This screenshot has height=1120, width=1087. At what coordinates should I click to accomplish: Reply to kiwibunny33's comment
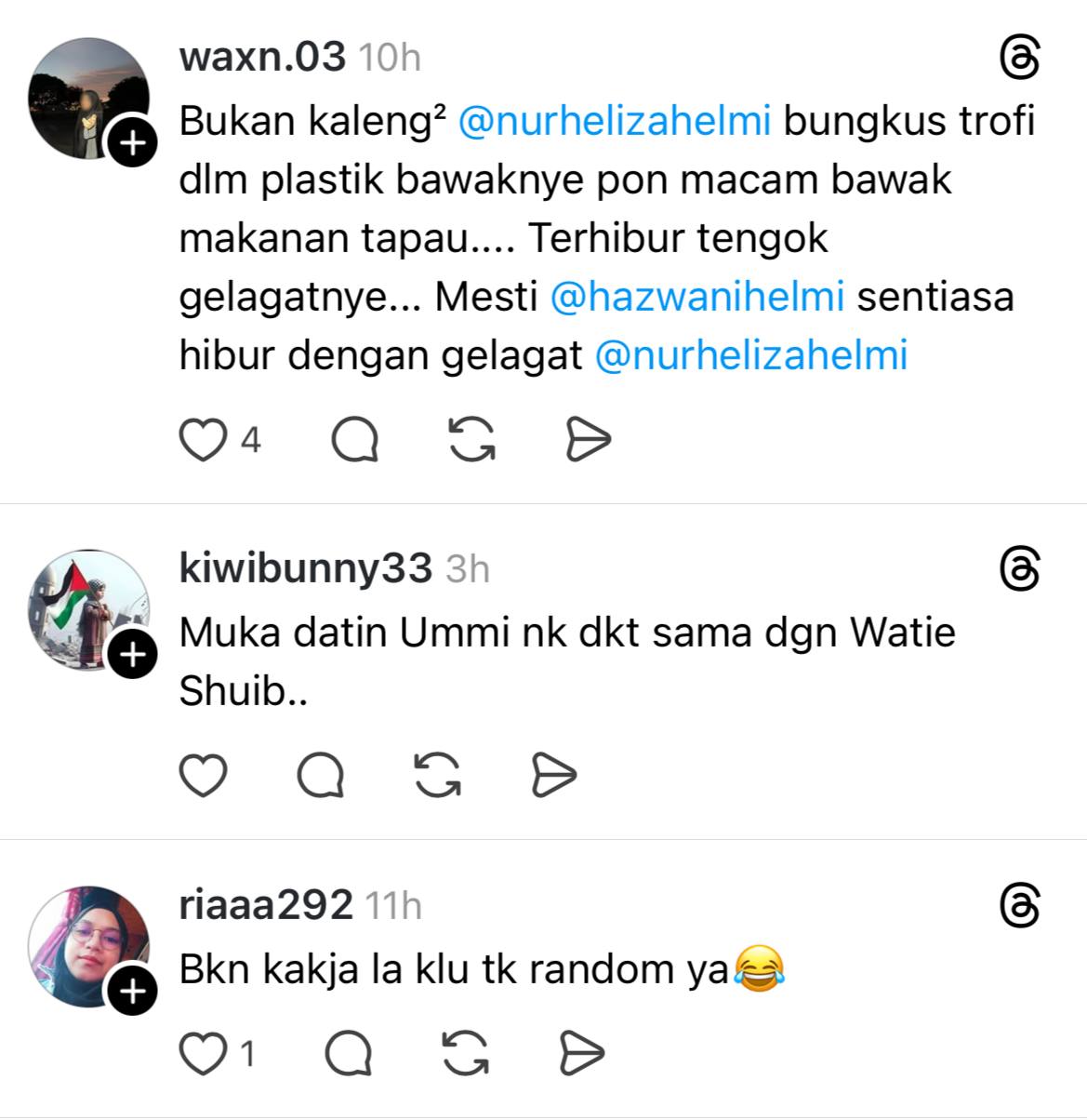click(x=321, y=775)
